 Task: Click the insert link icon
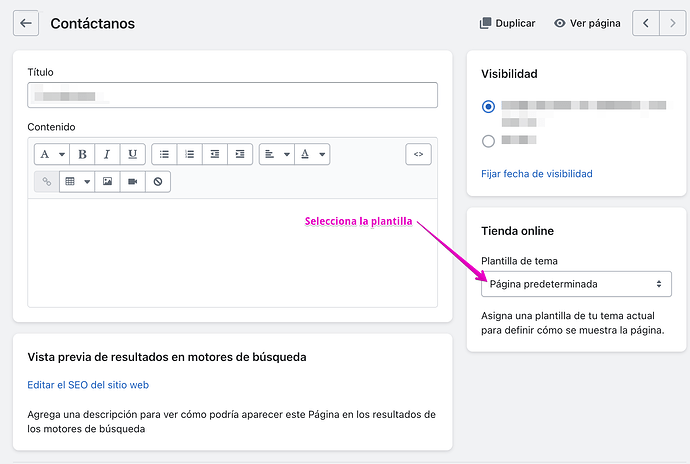47,182
